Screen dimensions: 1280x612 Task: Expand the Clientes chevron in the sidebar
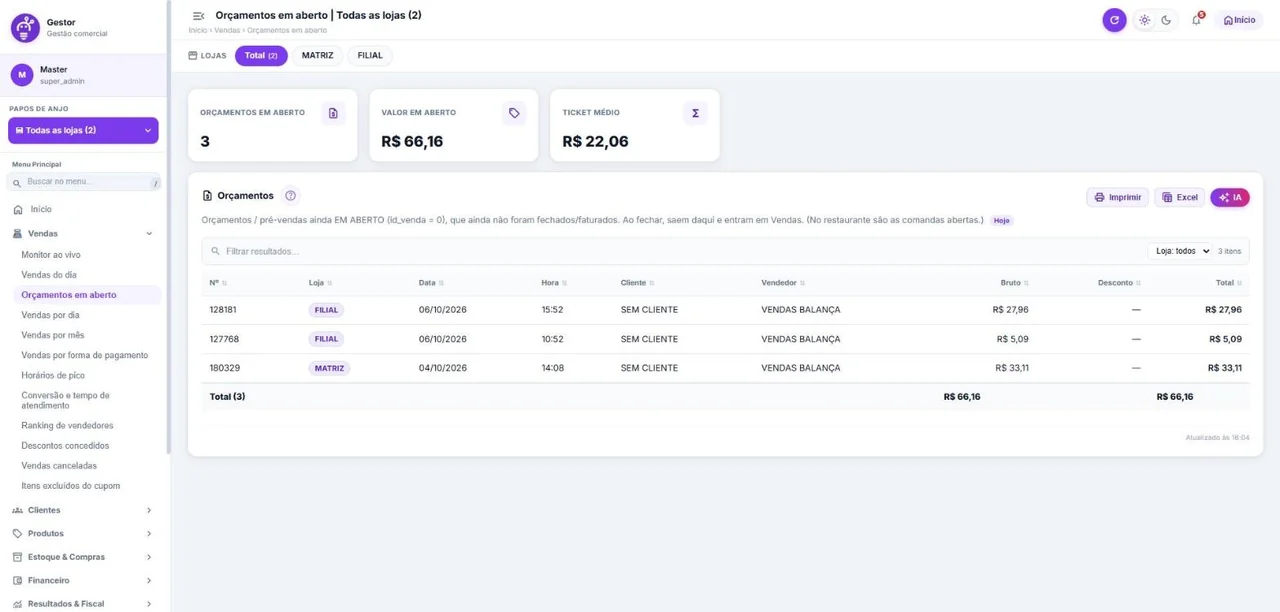pos(149,510)
